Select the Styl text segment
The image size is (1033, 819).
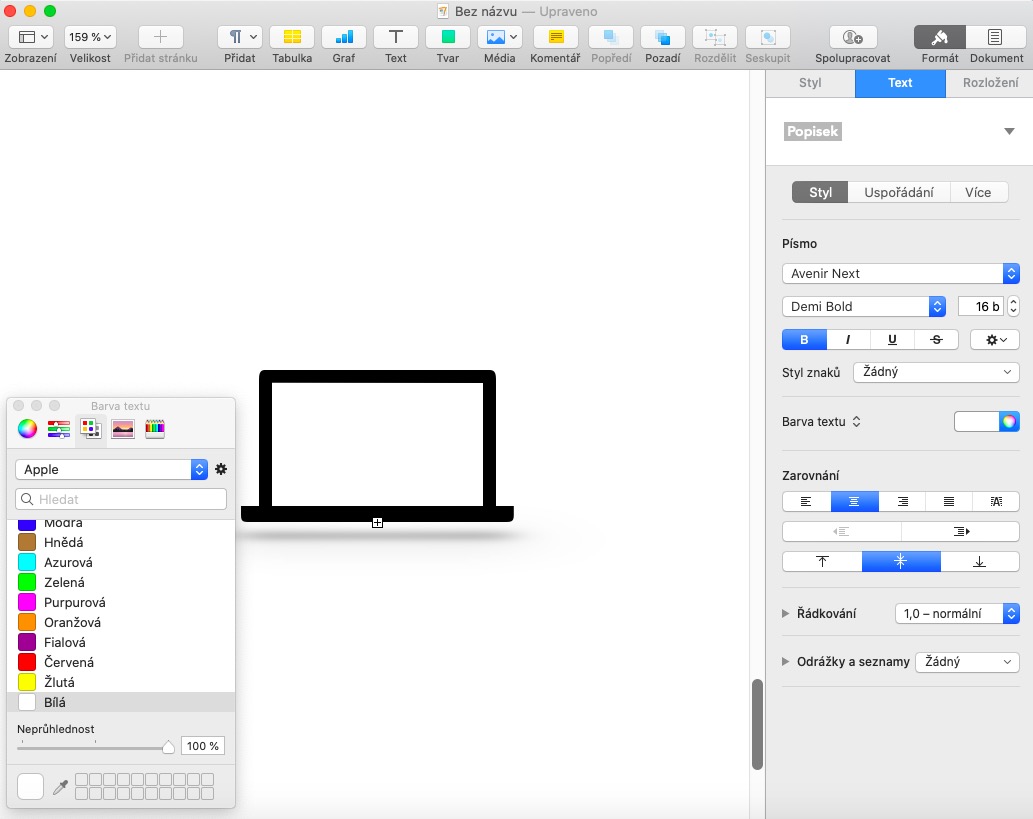(x=820, y=192)
